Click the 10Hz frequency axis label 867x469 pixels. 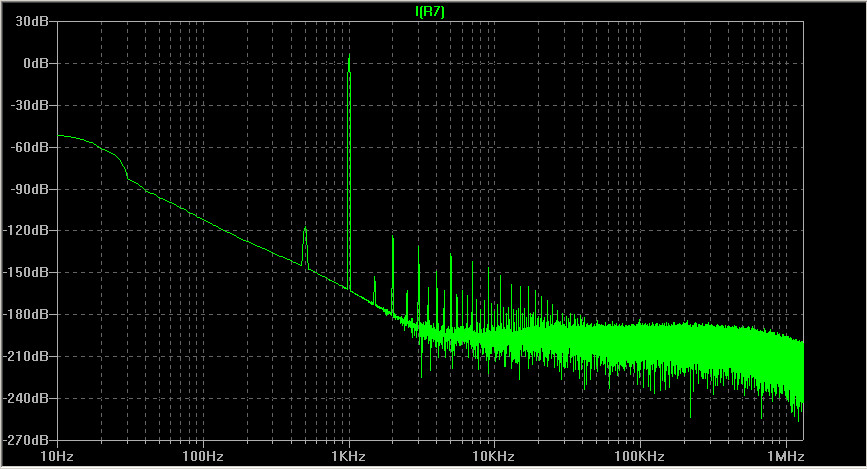[x=57, y=457]
